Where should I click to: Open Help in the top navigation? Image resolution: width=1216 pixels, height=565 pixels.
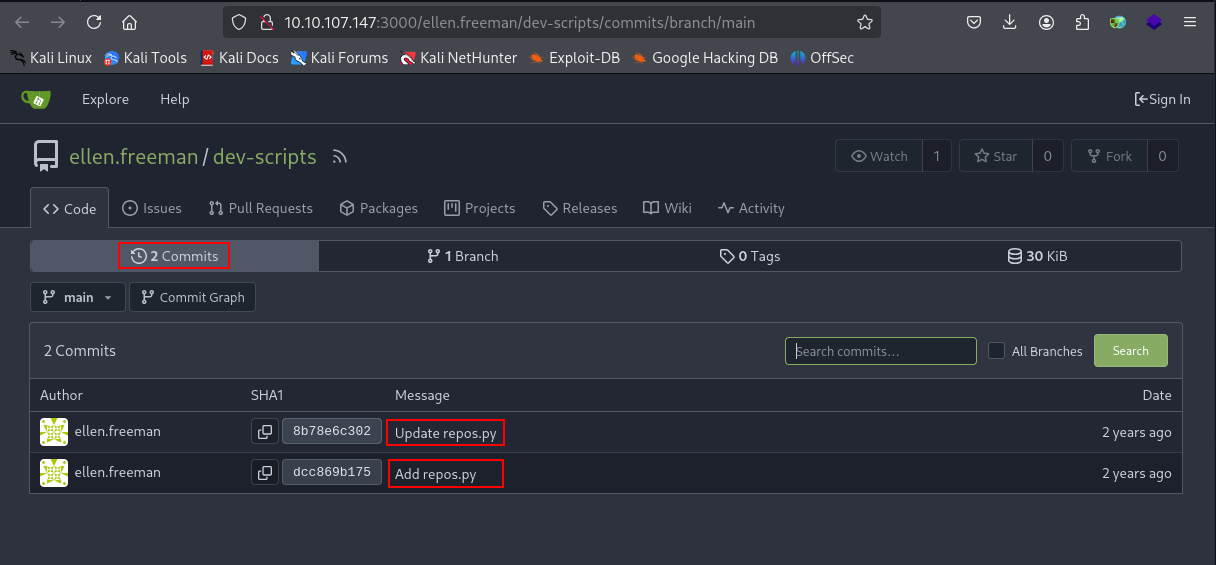pos(174,99)
